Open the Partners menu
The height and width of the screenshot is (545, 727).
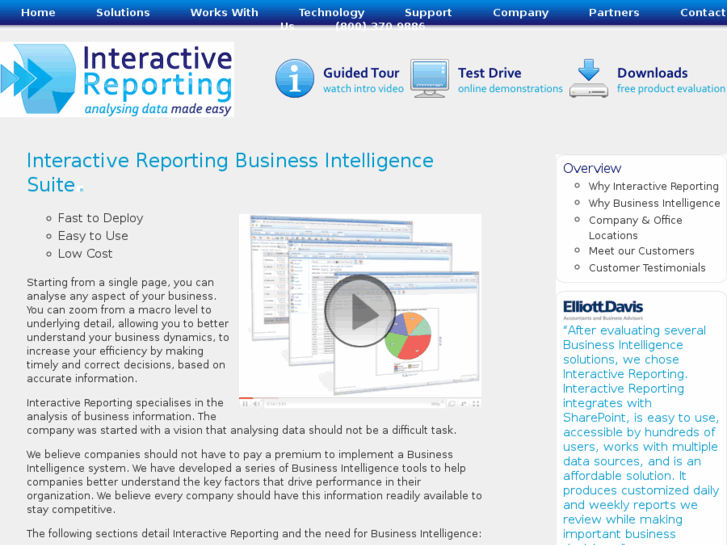click(614, 13)
